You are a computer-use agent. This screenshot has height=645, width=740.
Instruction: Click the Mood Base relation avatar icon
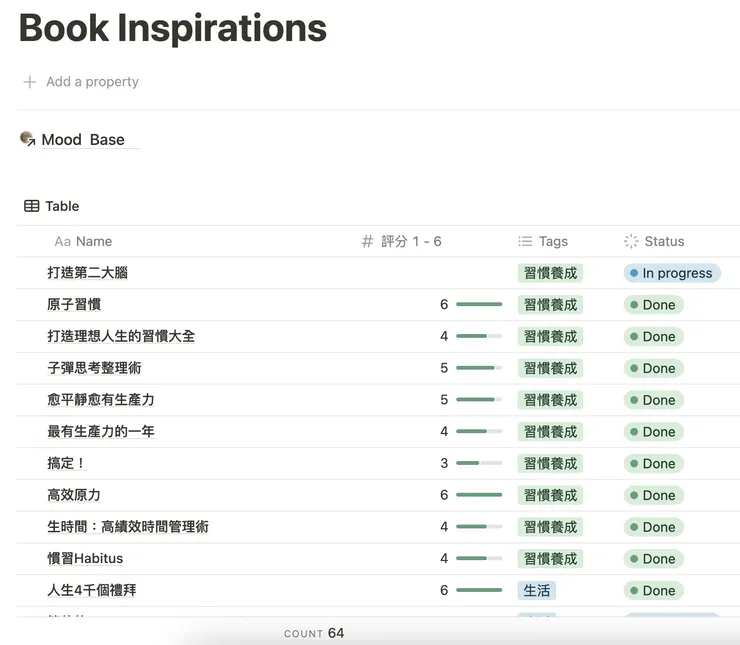(x=27, y=139)
